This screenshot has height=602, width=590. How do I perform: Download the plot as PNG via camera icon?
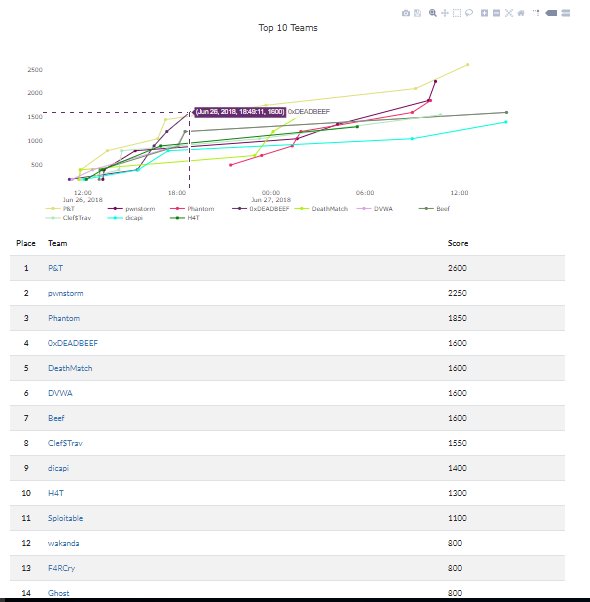tap(406, 13)
